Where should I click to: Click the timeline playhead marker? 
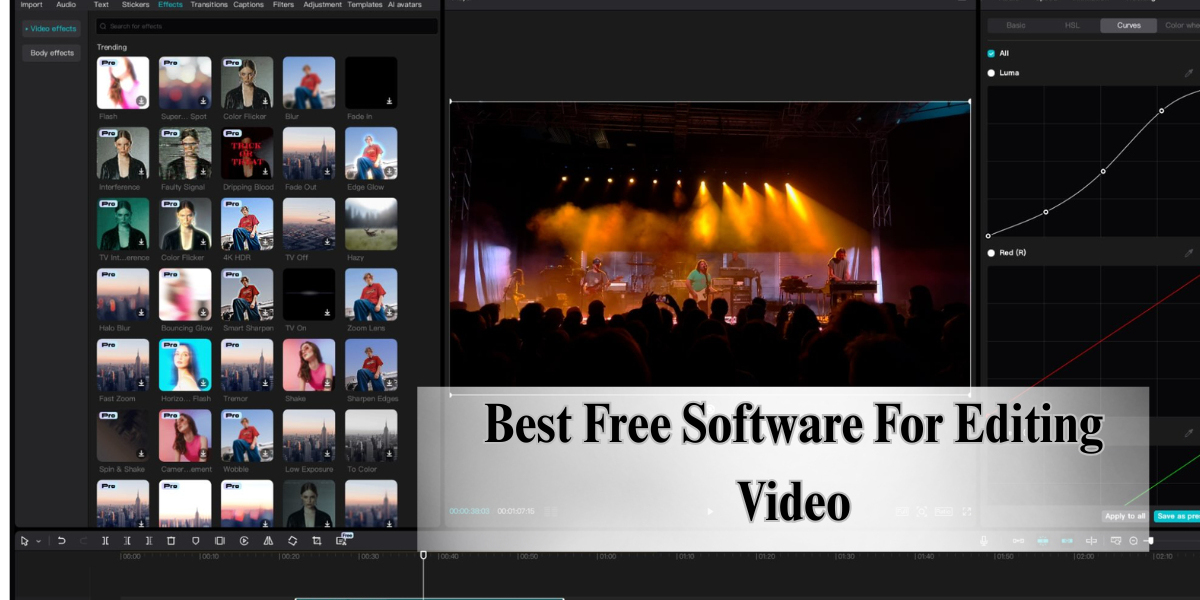pyautogui.click(x=423, y=554)
